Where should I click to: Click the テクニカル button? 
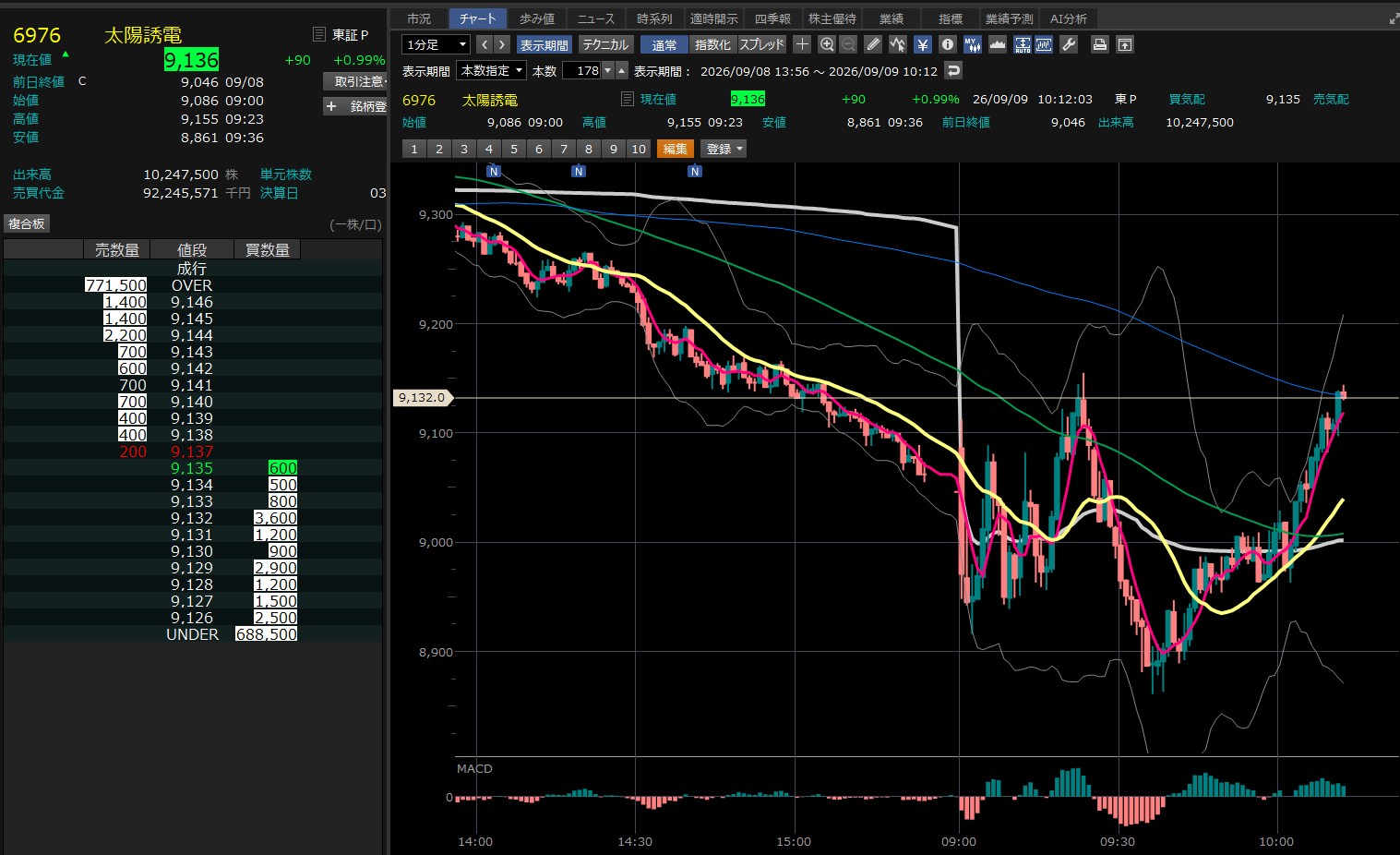(x=605, y=44)
